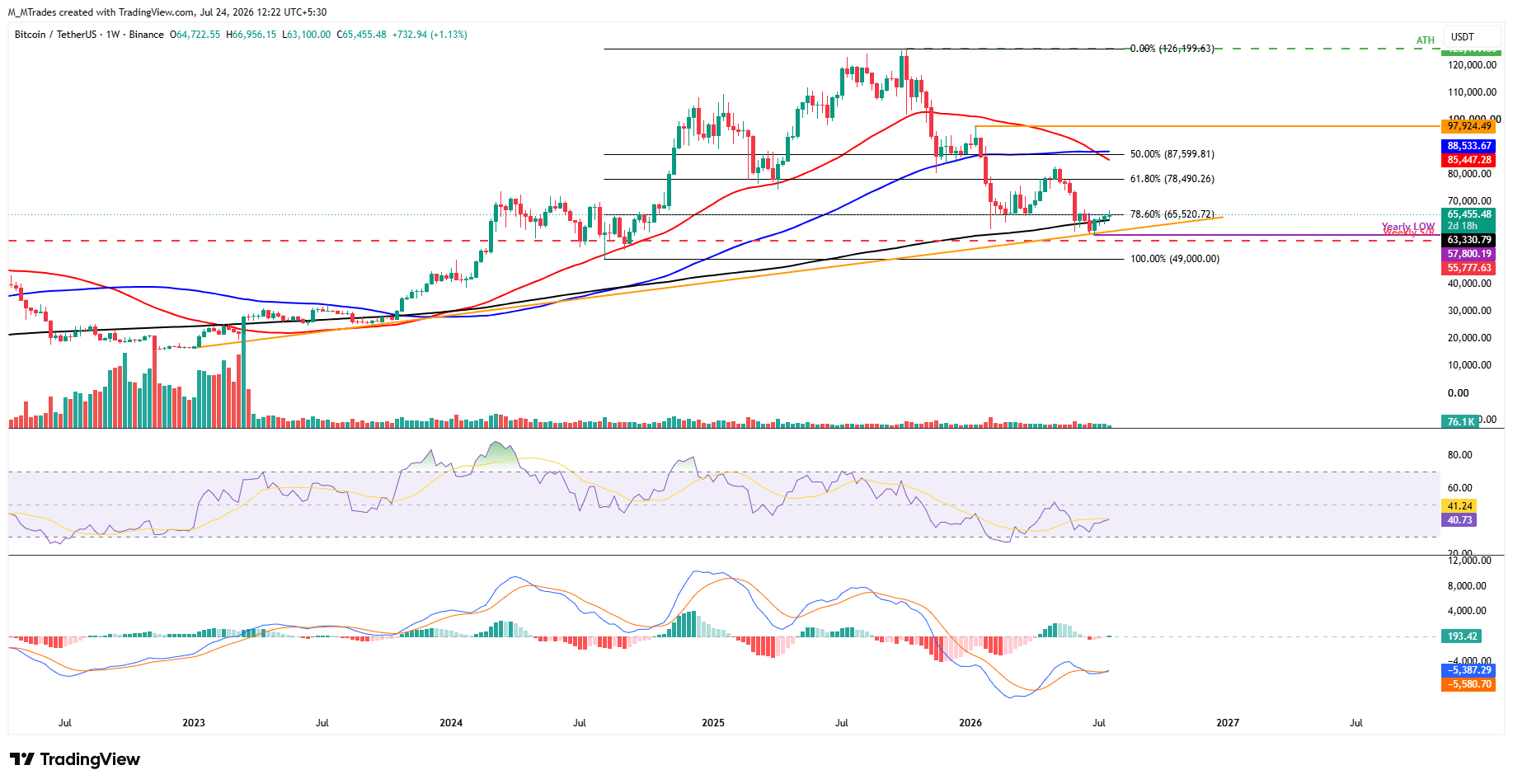The width and height of the screenshot is (1513, 784).
Task: Click 2023 on the time axis
Action: pos(194,723)
